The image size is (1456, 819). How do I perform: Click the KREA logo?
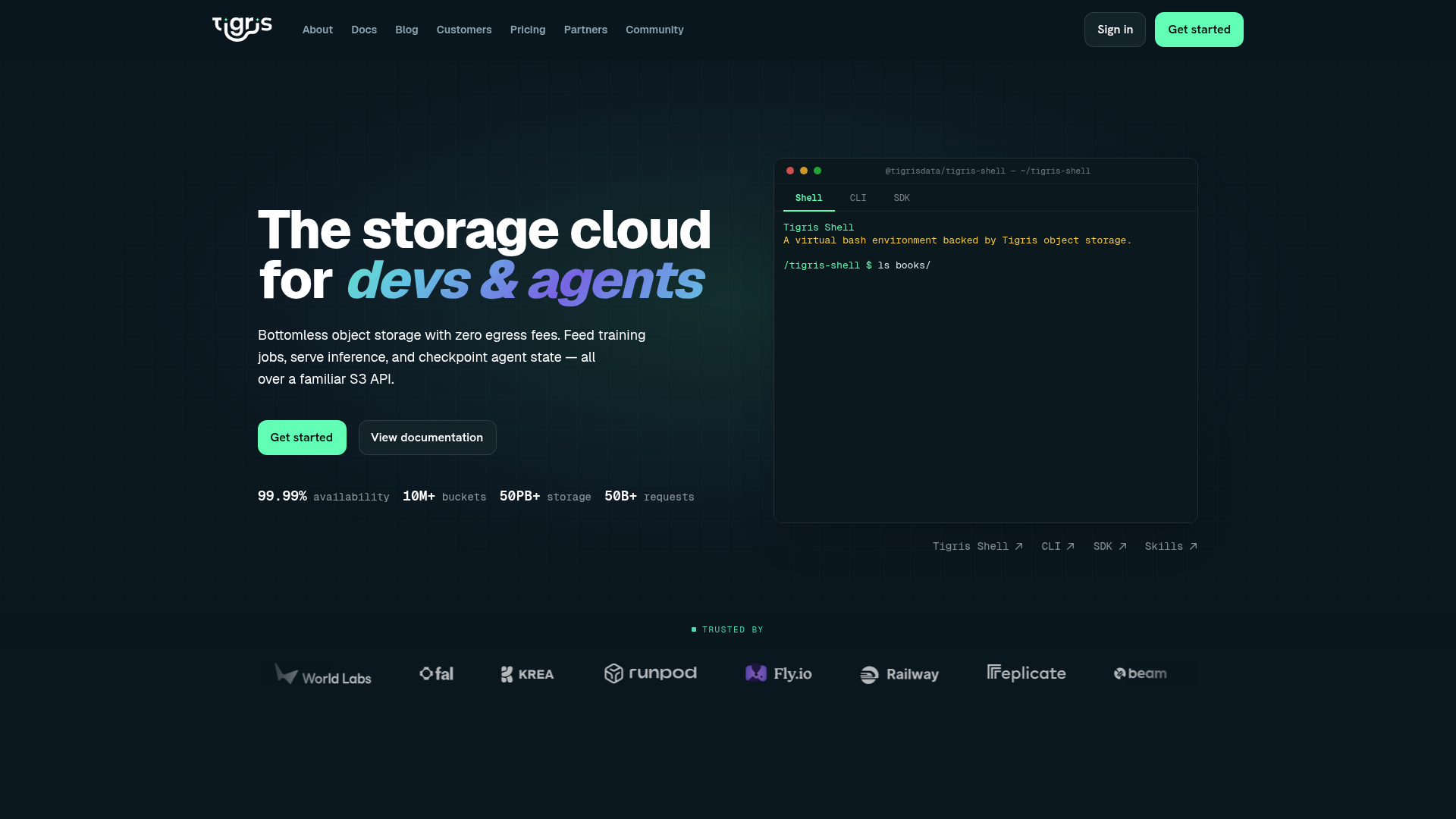click(528, 674)
